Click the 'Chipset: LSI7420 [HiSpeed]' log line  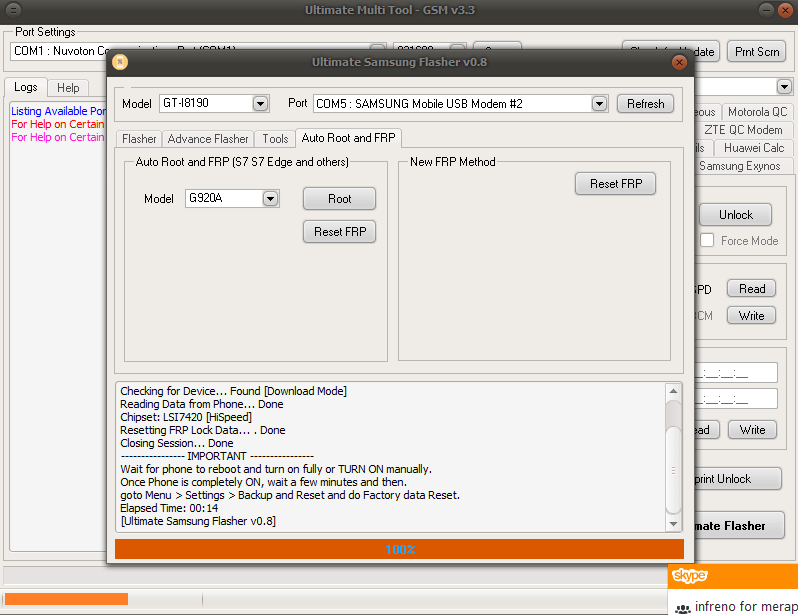[x=186, y=417]
